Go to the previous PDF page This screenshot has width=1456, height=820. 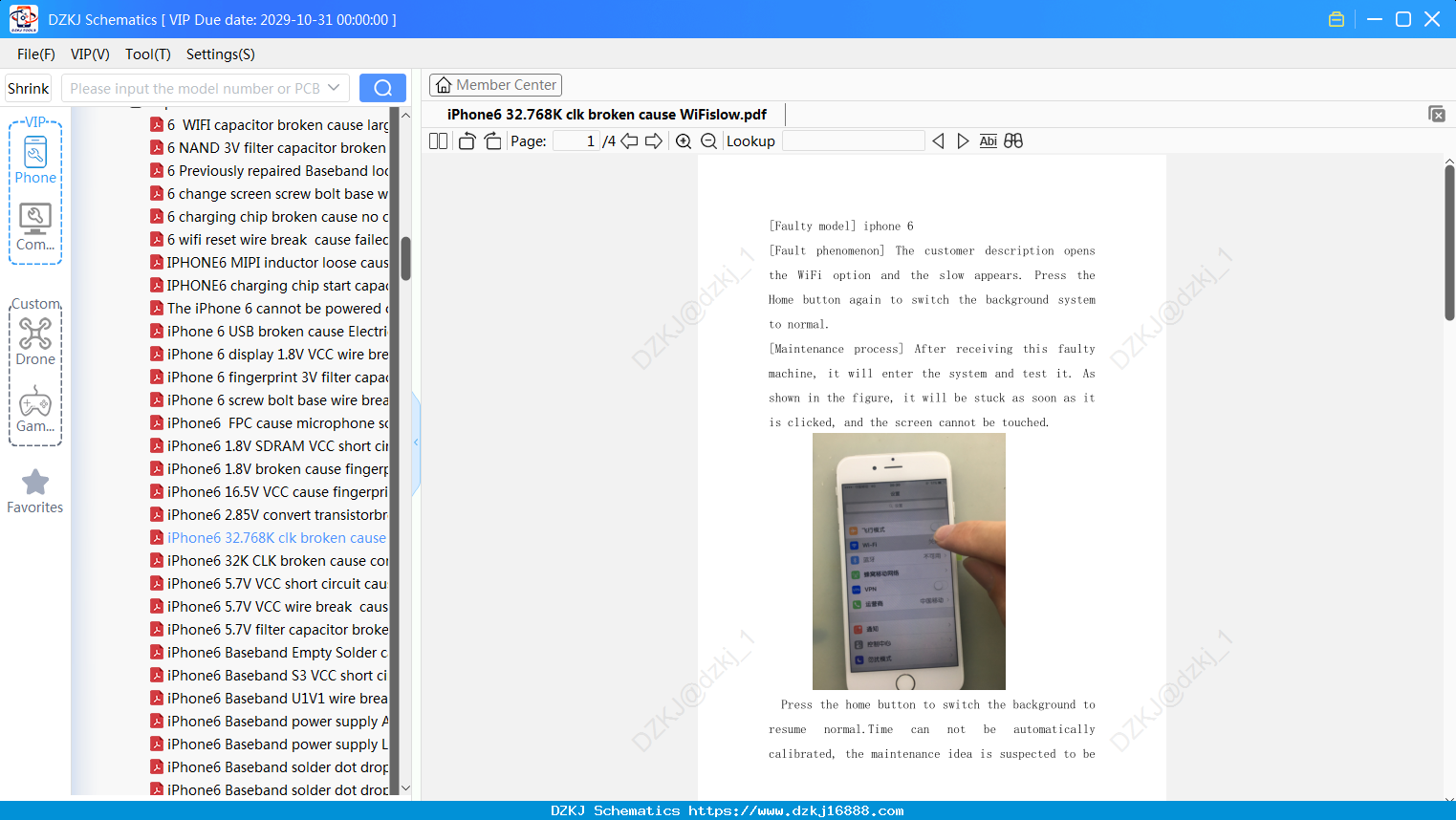tap(629, 141)
